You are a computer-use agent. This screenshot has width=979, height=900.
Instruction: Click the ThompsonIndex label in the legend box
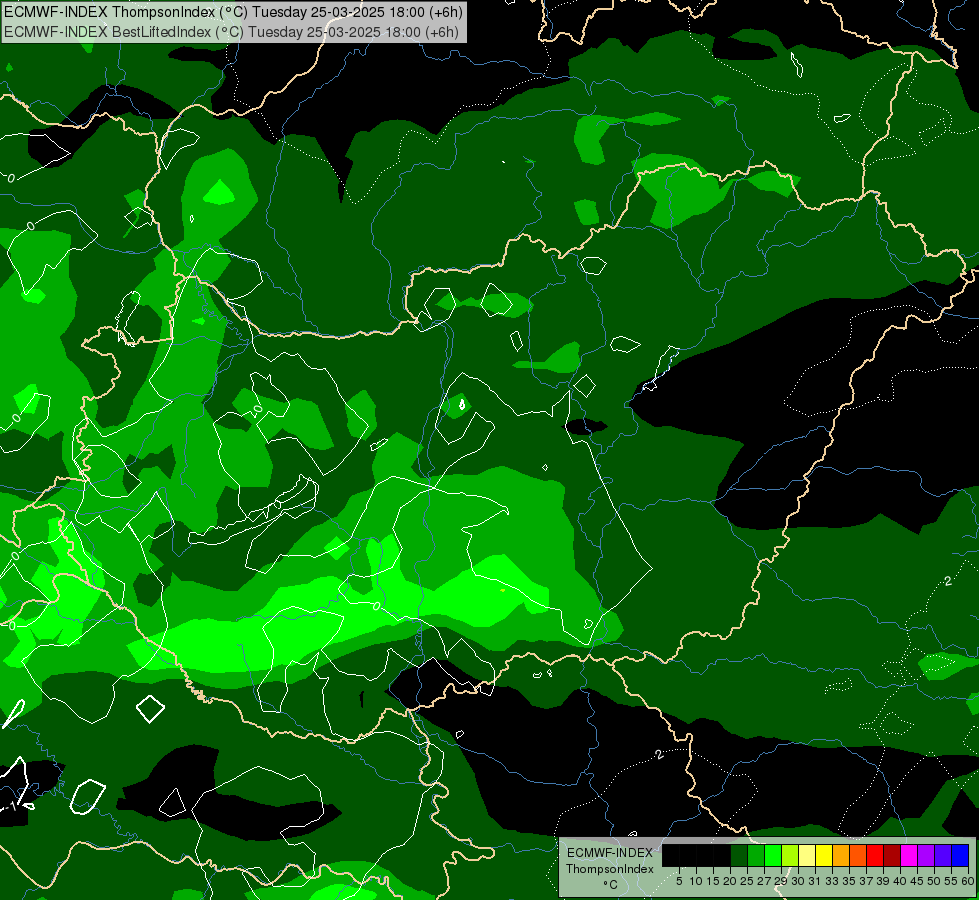tap(609, 869)
